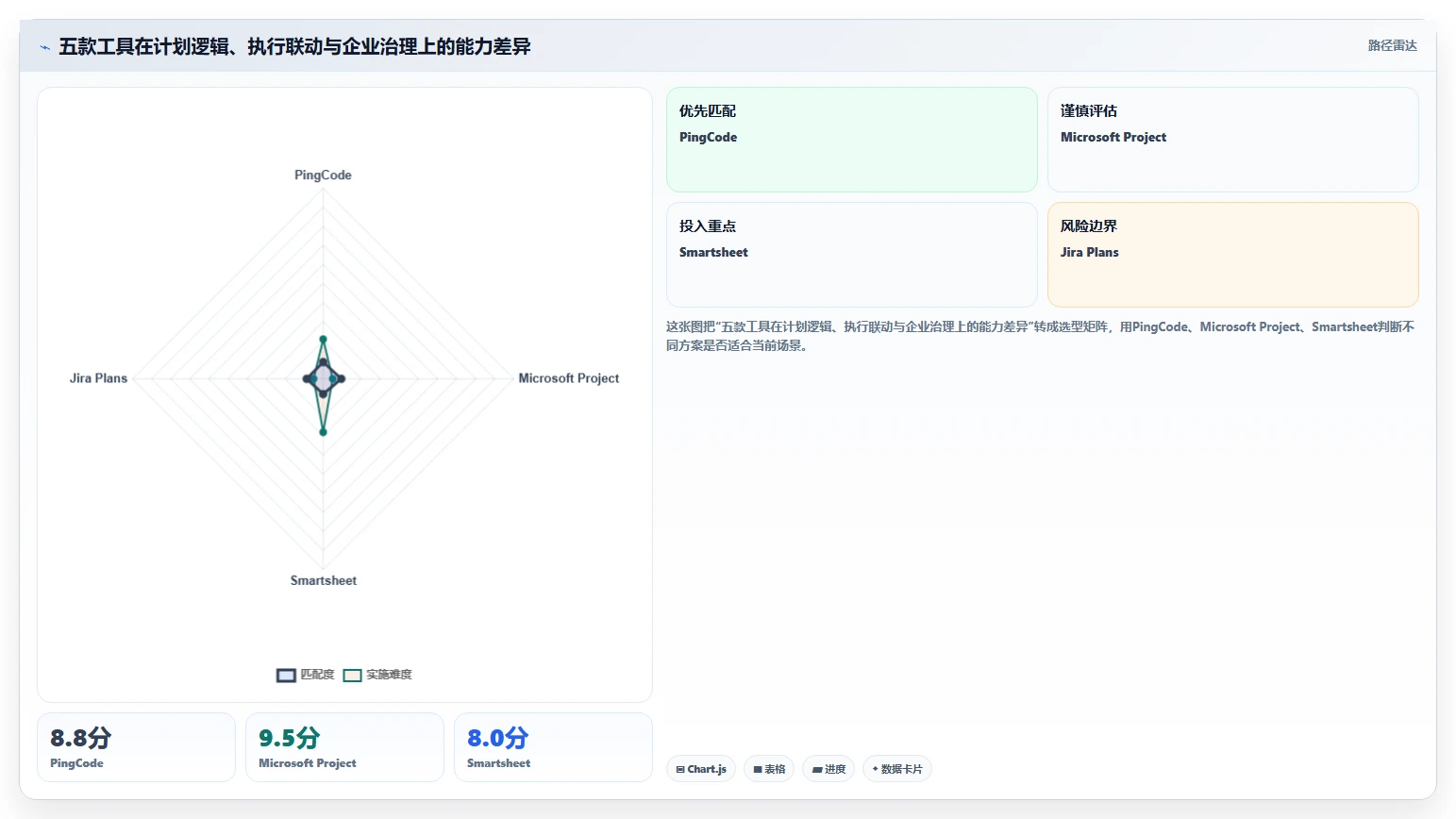Toggle the 实施难度 legend item

[x=377, y=675]
